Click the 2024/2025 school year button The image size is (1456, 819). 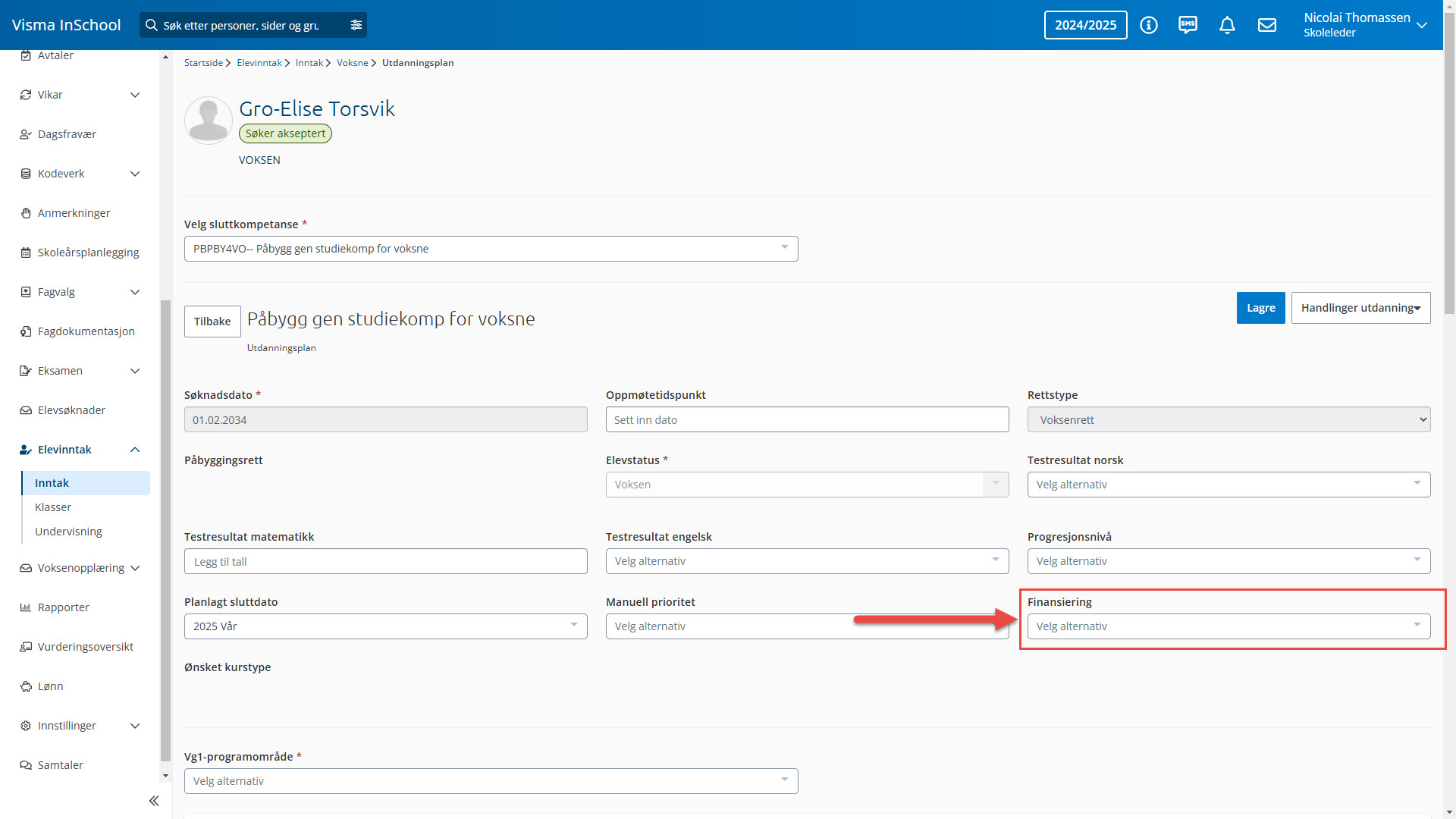tap(1085, 25)
